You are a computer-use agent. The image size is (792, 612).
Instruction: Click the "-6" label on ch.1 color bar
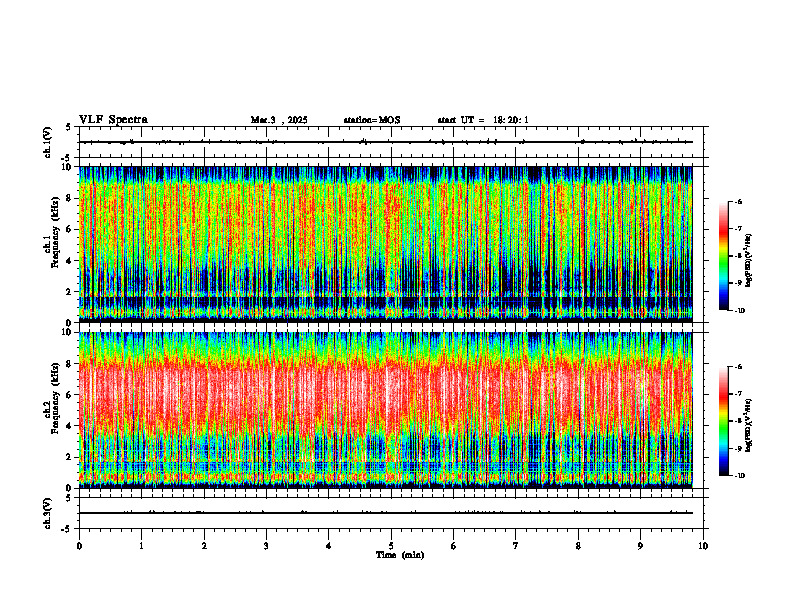738,201
